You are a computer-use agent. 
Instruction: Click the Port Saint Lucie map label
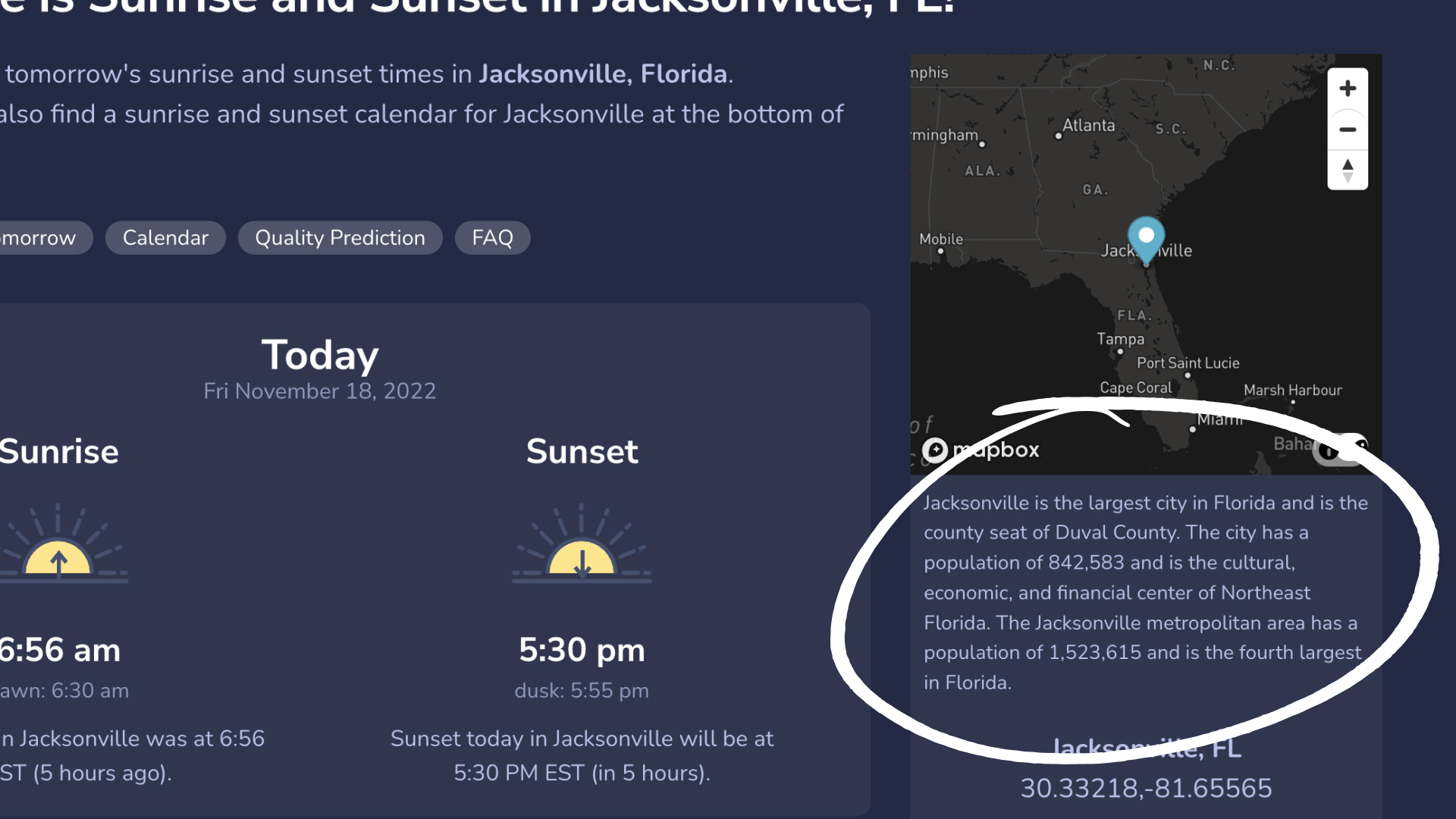1188,363
